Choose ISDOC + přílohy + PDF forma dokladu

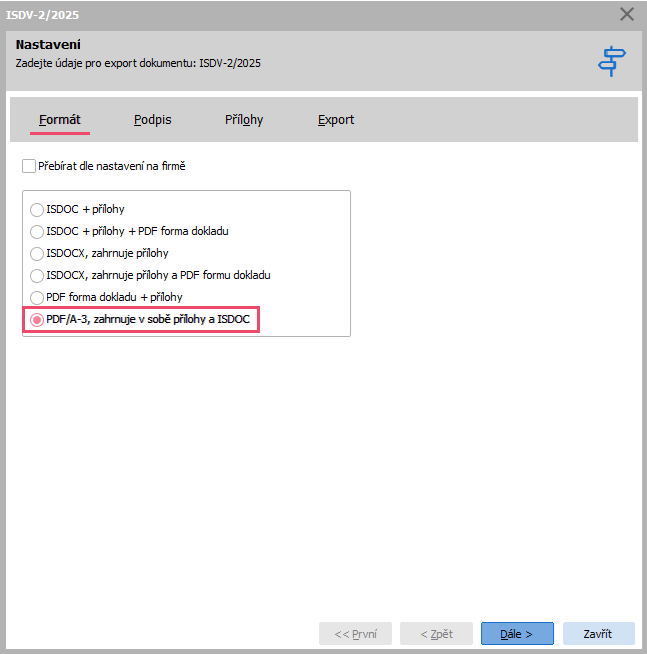tap(37, 231)
